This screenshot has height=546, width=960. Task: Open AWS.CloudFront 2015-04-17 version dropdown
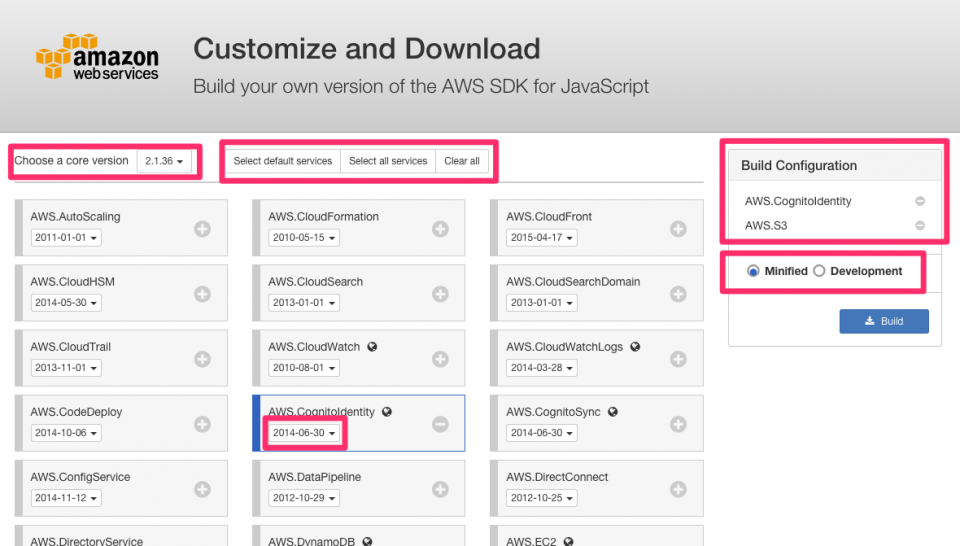pos(542,237)
